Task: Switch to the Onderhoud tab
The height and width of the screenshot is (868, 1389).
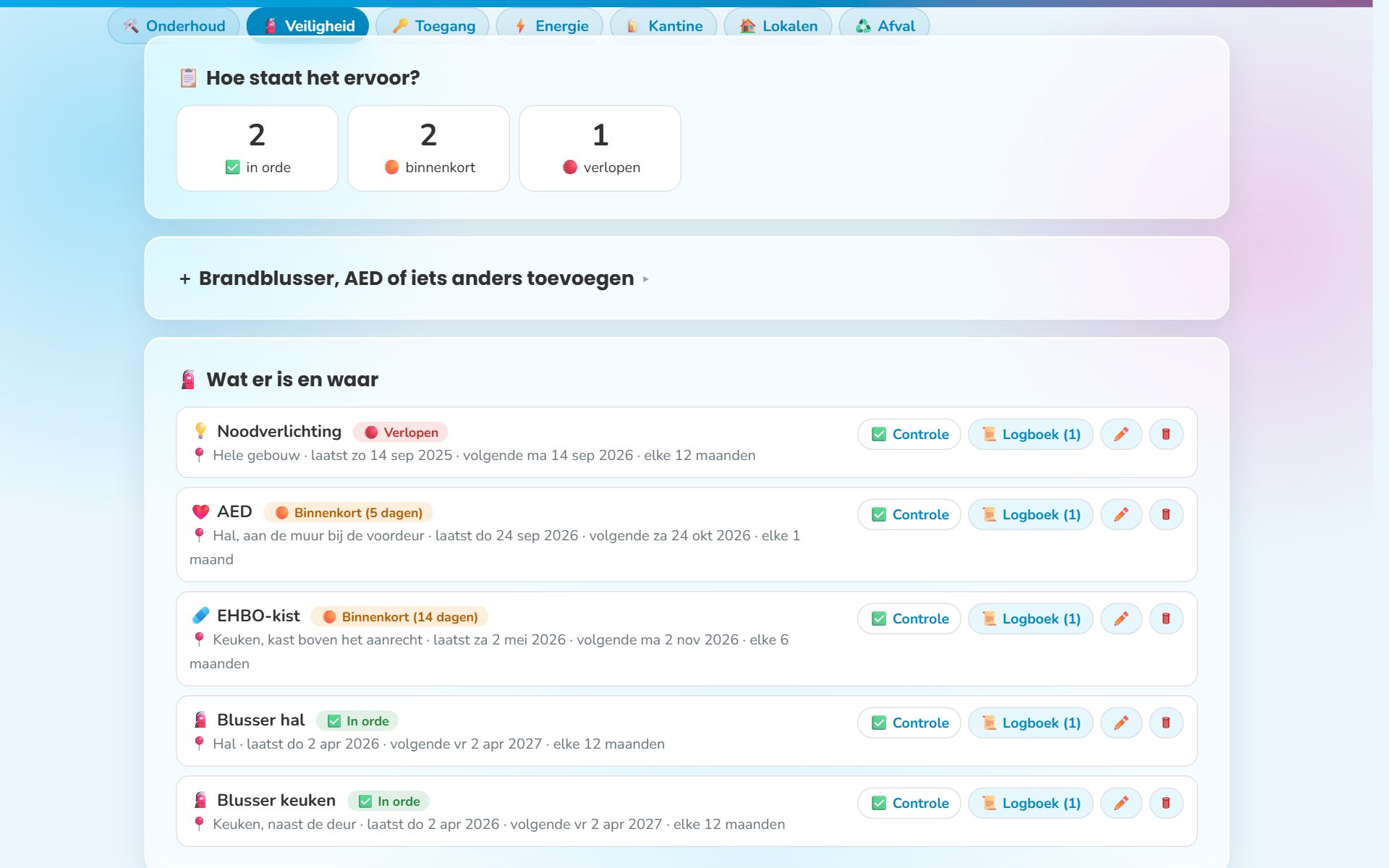Action: [174, 26]
